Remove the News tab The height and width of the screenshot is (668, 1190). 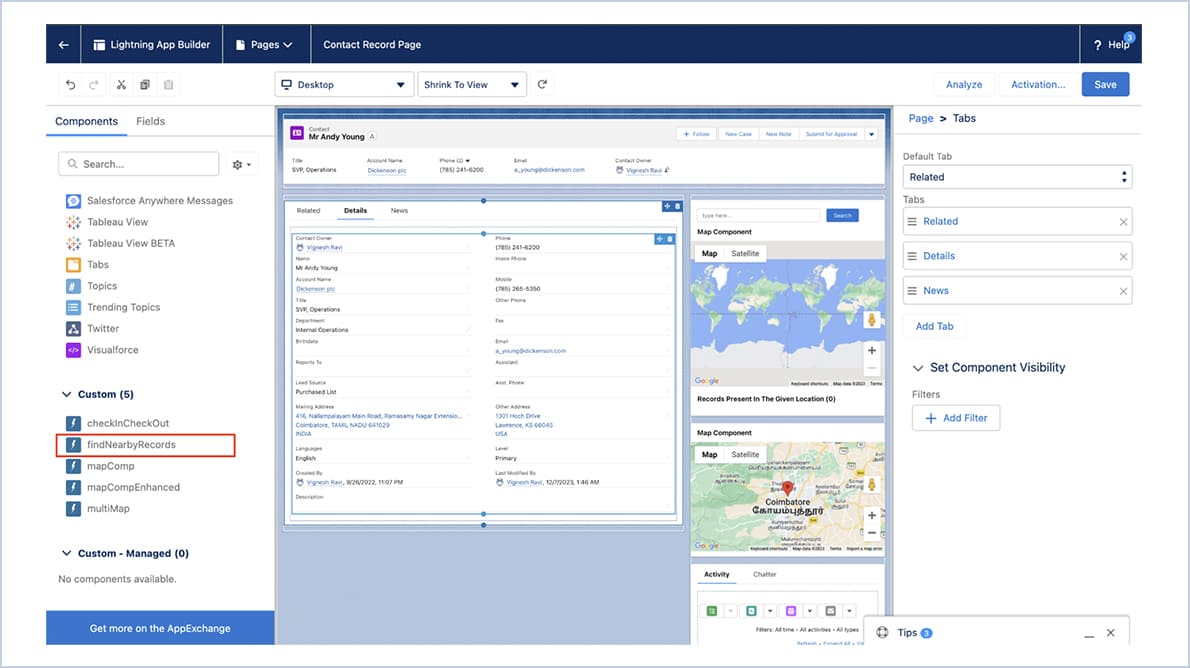click(x=1124, y=290)
